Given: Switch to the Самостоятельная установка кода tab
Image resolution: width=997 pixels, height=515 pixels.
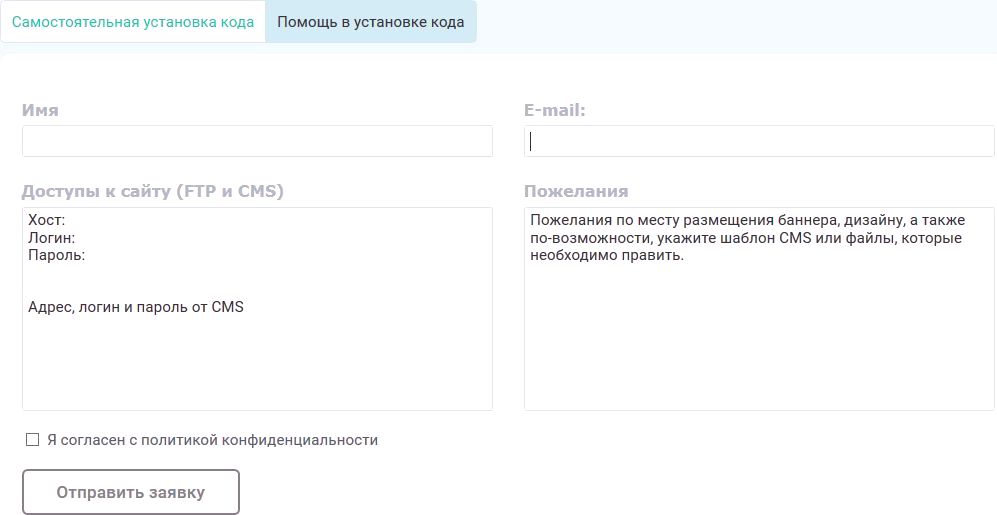Looking at the screenshot, I should coord(133,22).
